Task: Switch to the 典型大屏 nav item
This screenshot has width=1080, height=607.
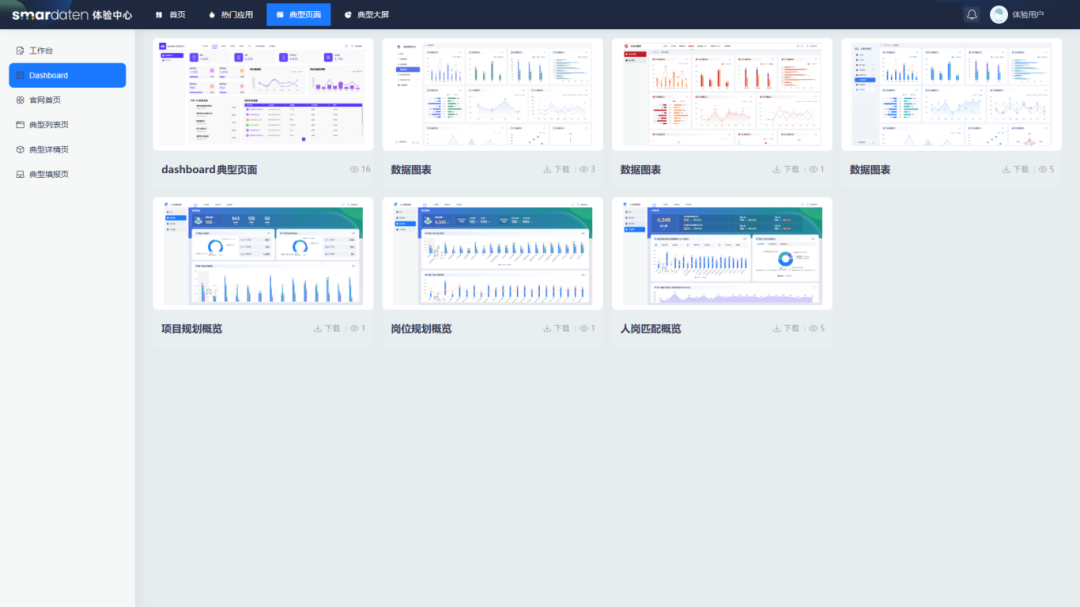Action: [x=366, y=14]
